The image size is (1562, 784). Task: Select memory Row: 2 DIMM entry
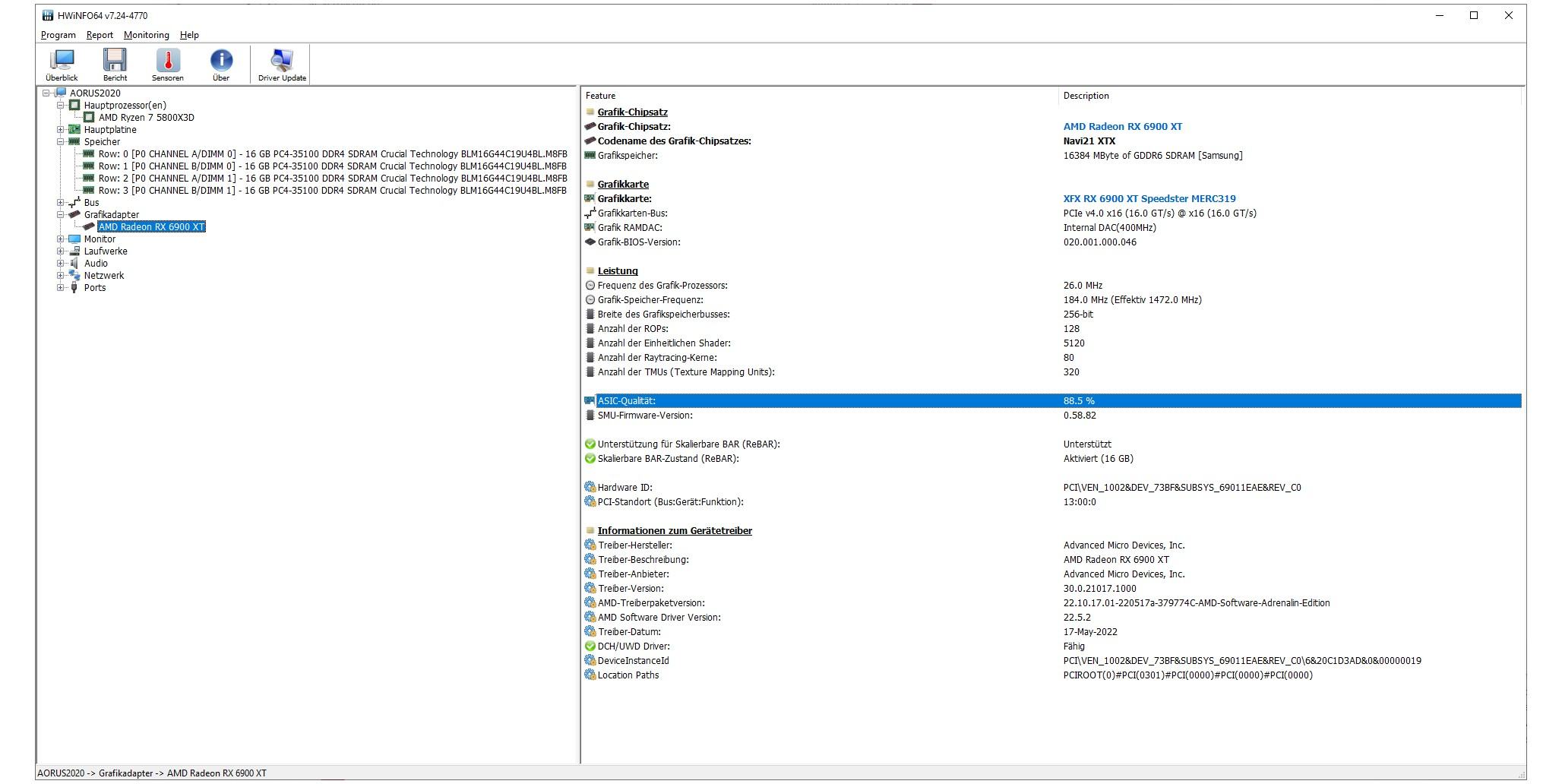pyautogui.click(x=333, y=179)
